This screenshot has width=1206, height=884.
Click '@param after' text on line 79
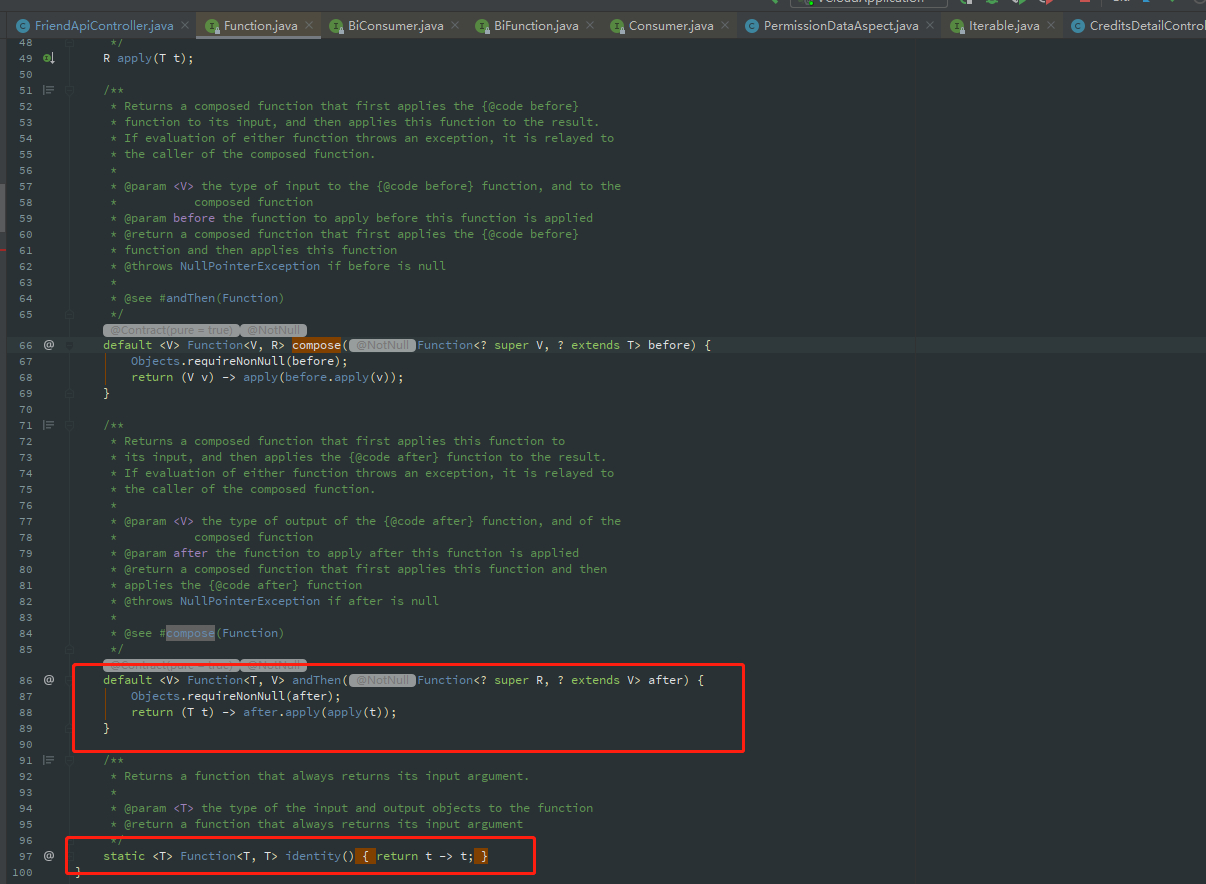[166, 553]
